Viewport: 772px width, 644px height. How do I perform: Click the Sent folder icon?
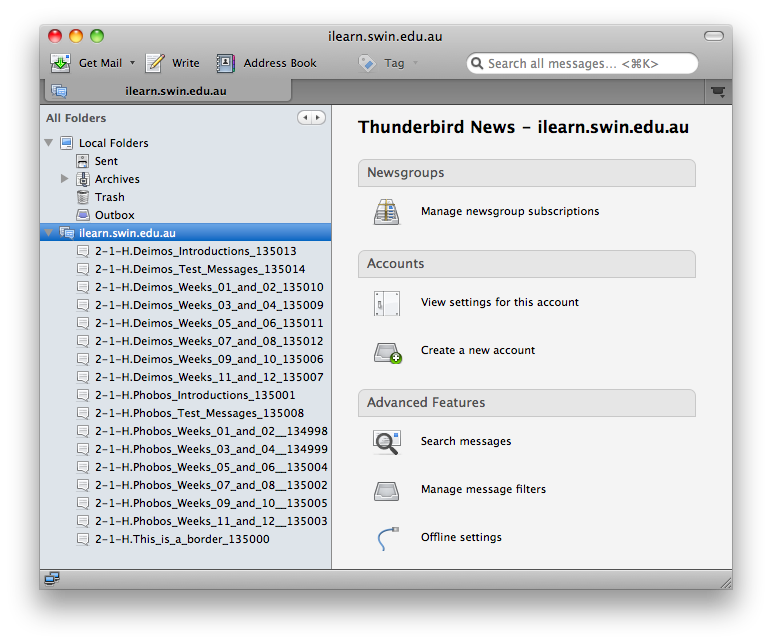[x=83, y=161]
